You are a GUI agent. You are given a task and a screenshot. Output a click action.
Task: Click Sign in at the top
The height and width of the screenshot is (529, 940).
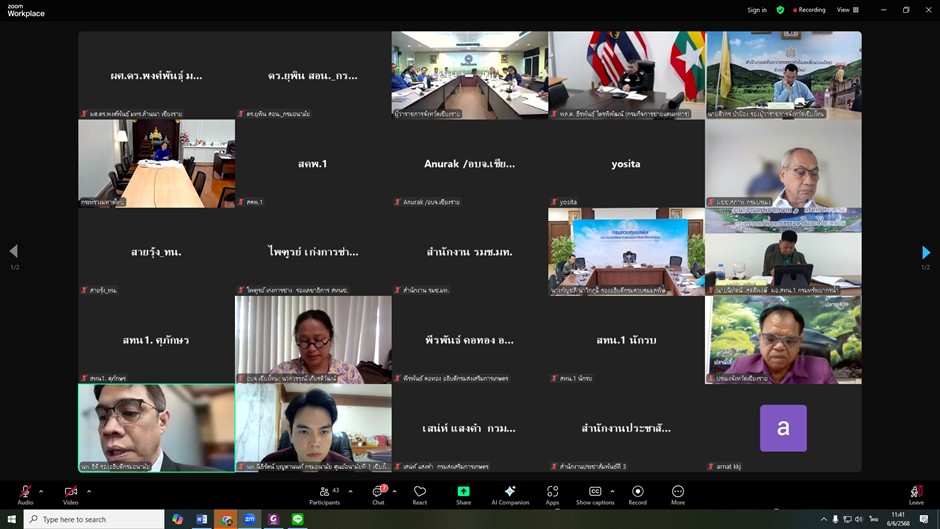[x=757, y=10]
